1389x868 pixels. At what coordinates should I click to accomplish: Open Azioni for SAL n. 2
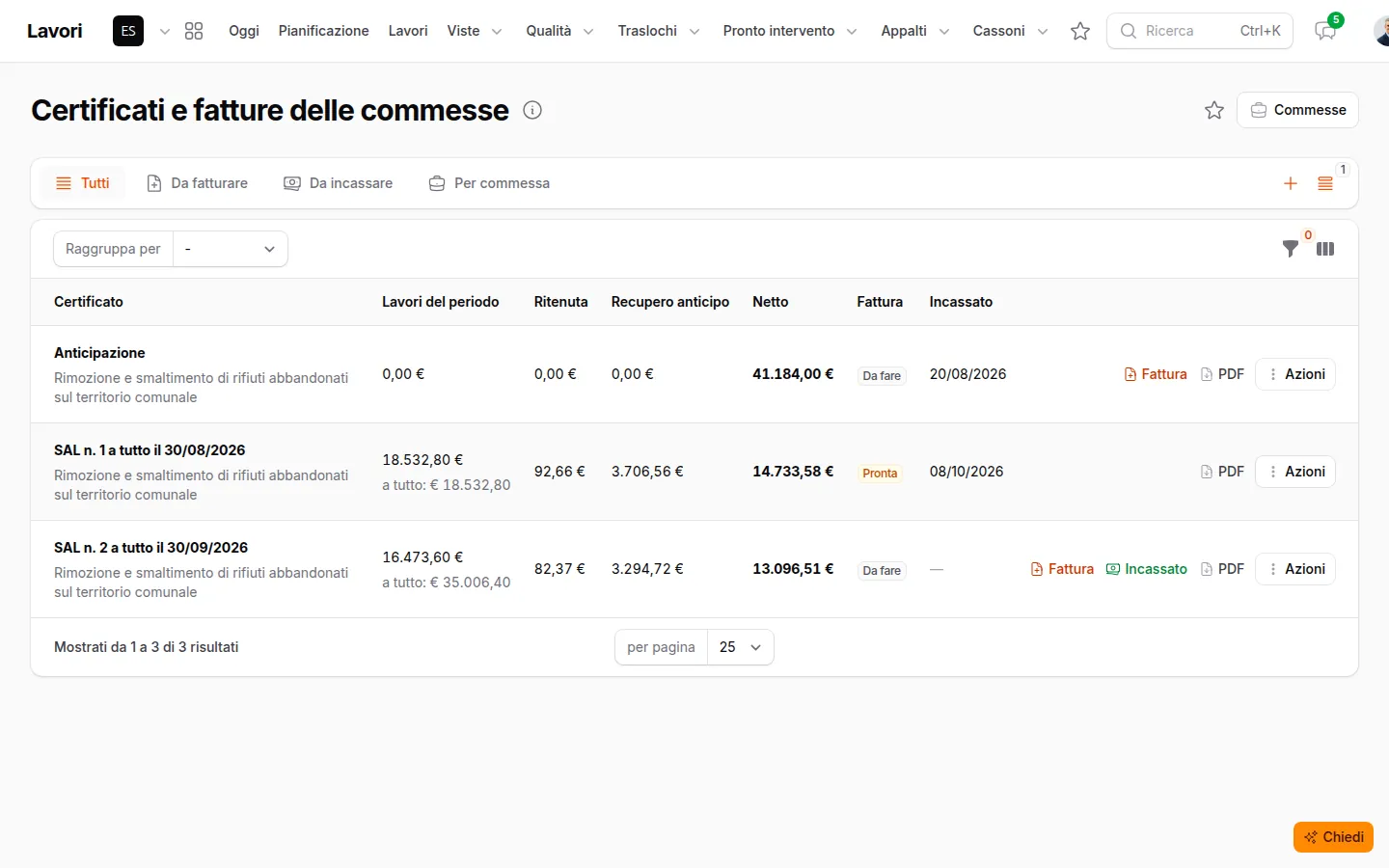[1295, 569]
